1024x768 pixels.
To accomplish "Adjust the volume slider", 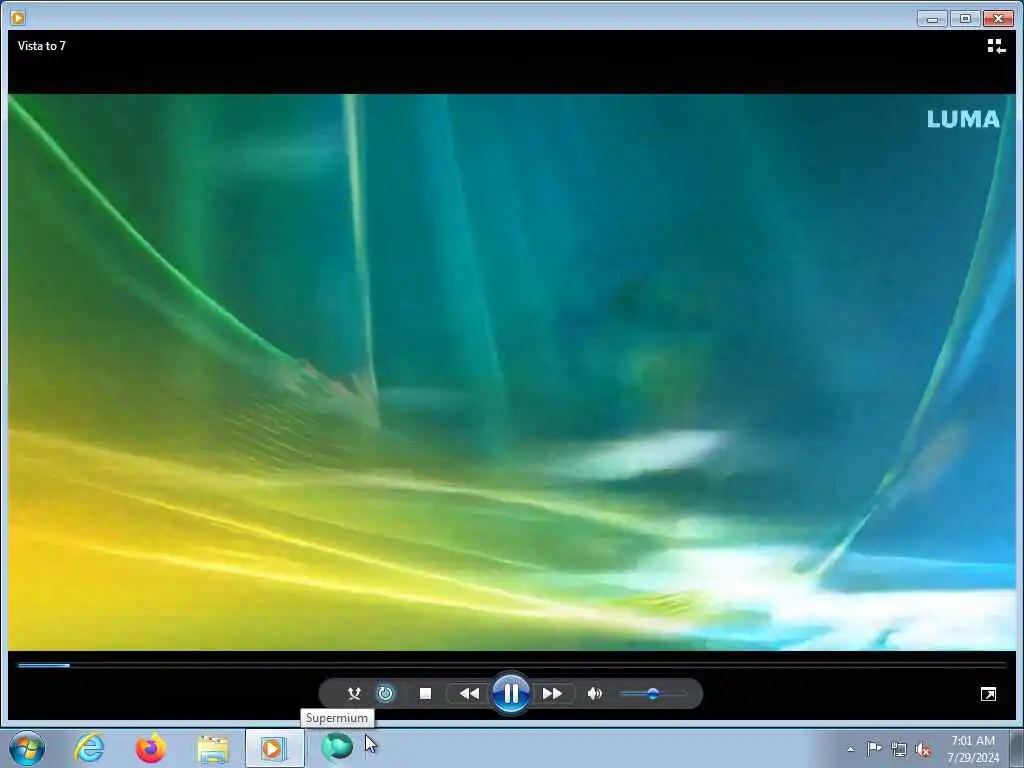I will click(x=653, y=694).
